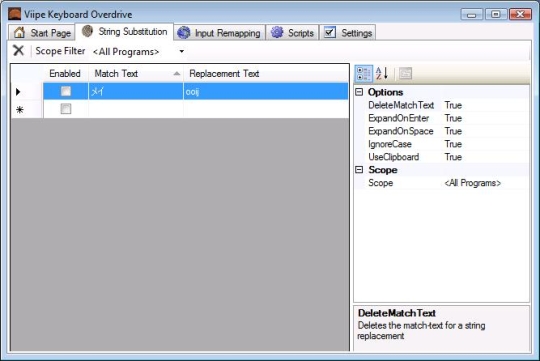
Task: Toggle Enabled checkbox in the new empty row
Action: point(66,109)
